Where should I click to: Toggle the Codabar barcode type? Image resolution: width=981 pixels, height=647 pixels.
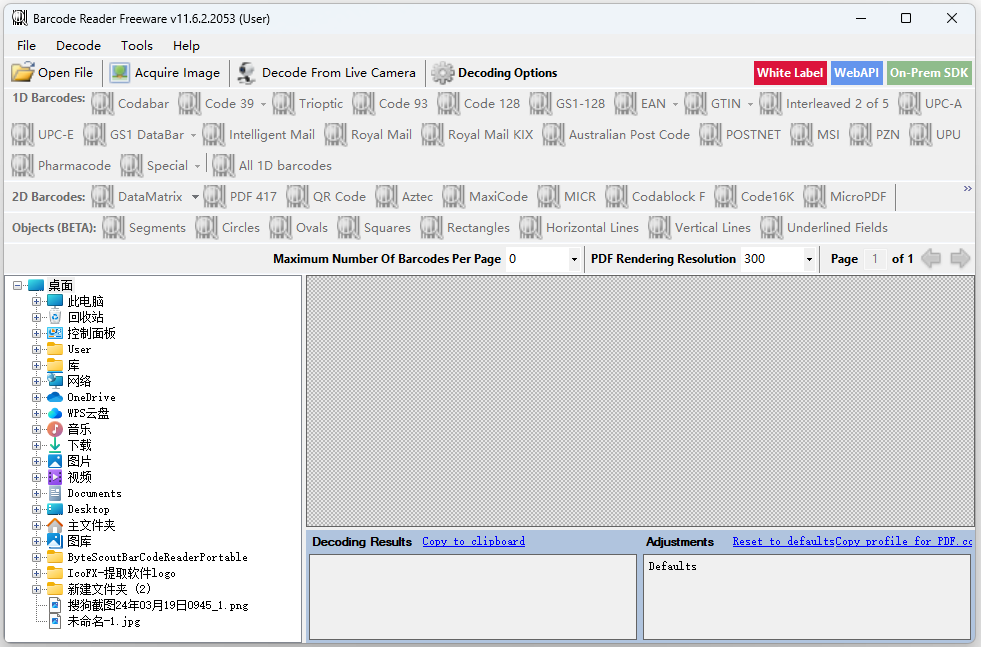[130, 103]
